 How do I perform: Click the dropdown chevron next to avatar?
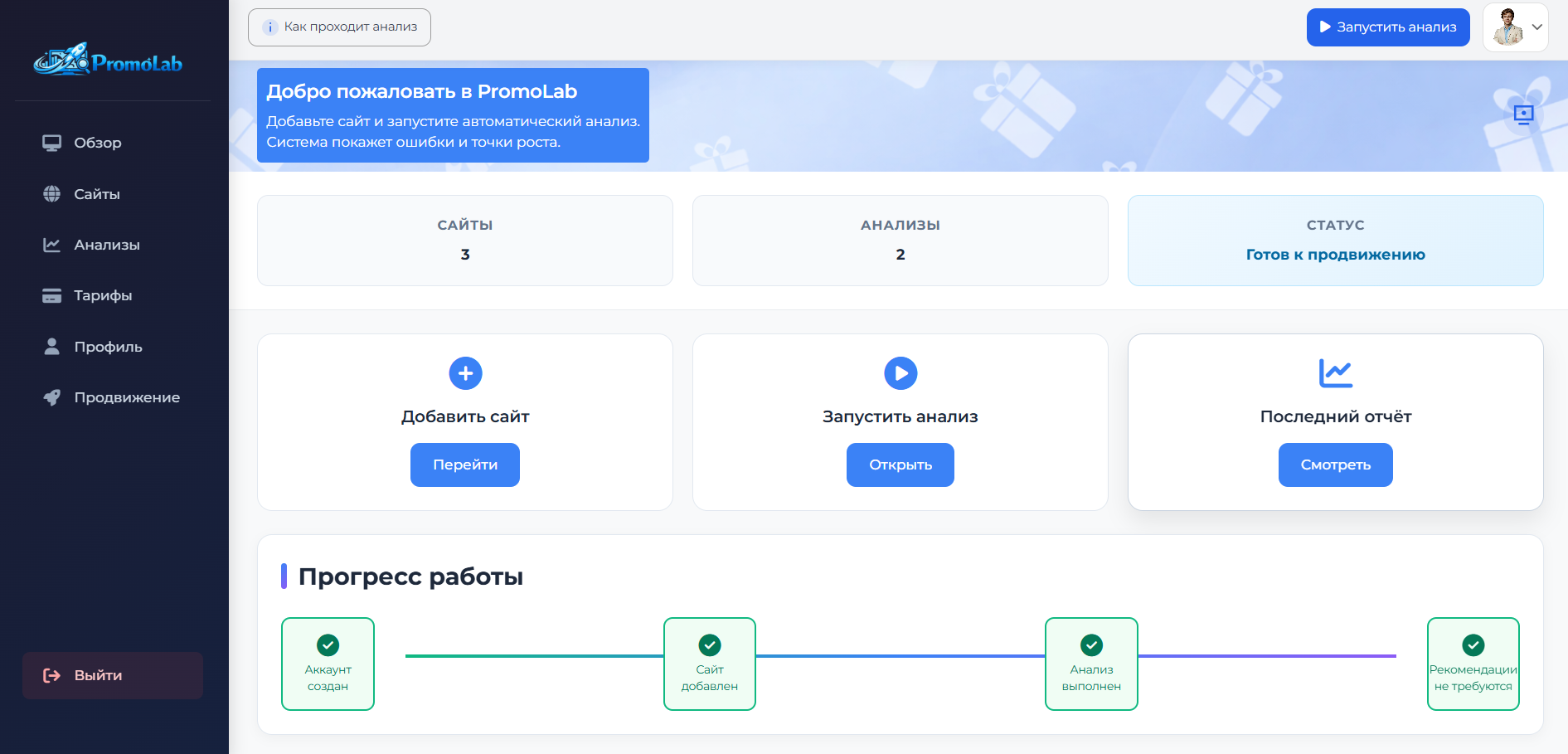pyautogui.click(x=1537, y=27)
